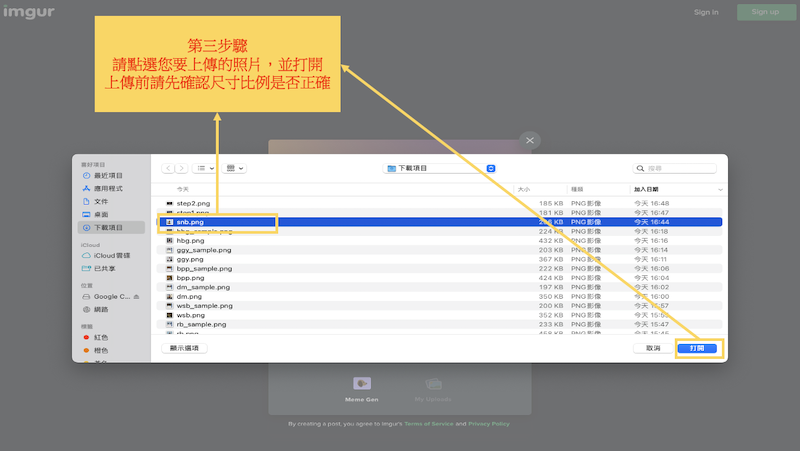800x451 pixels.
Task: Open the 文件 folder in sidebar
Action: [101, 201]
